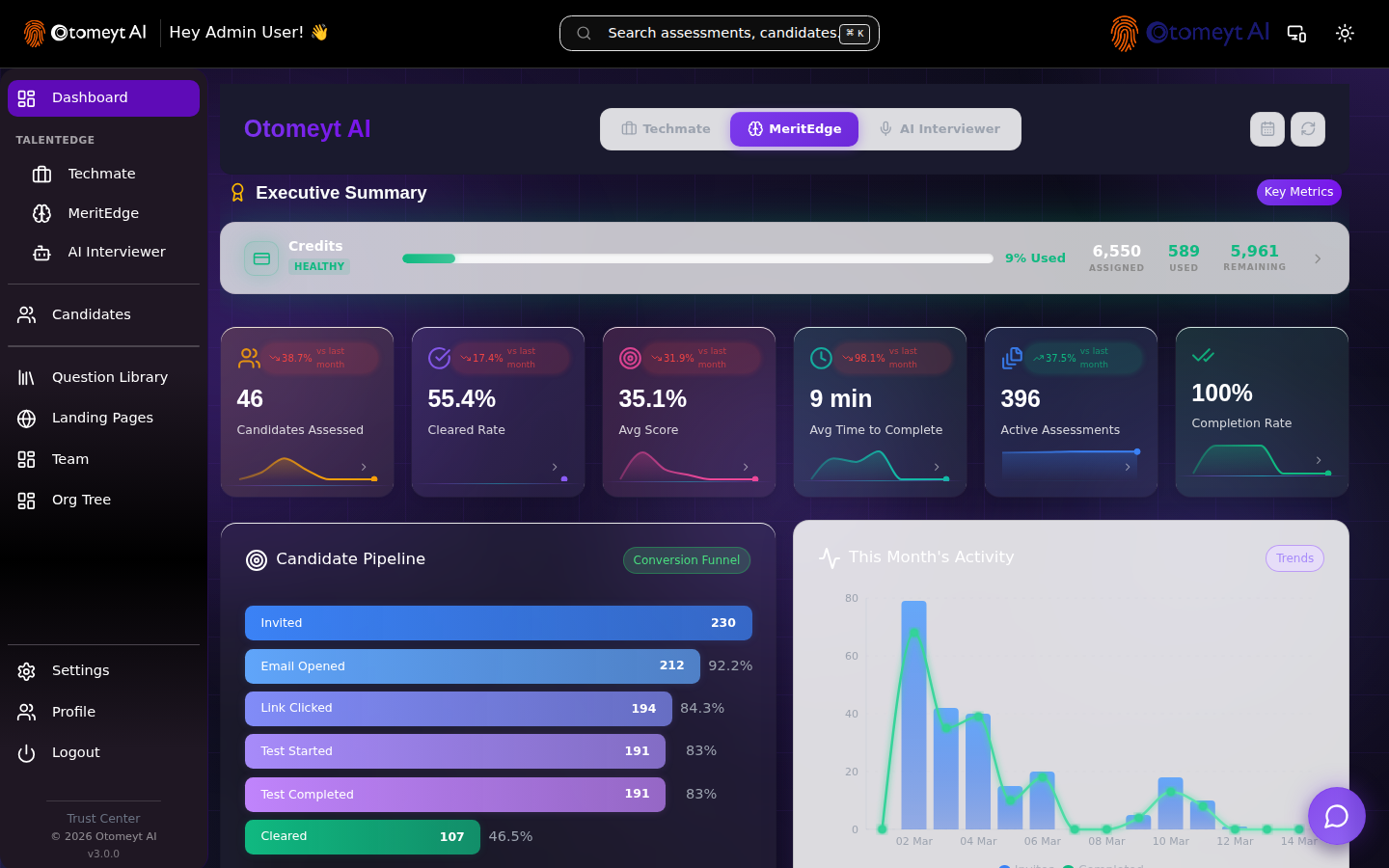Expand the Avg Time to Complete chevron
Screen dimensions: 1389x868
937,467
